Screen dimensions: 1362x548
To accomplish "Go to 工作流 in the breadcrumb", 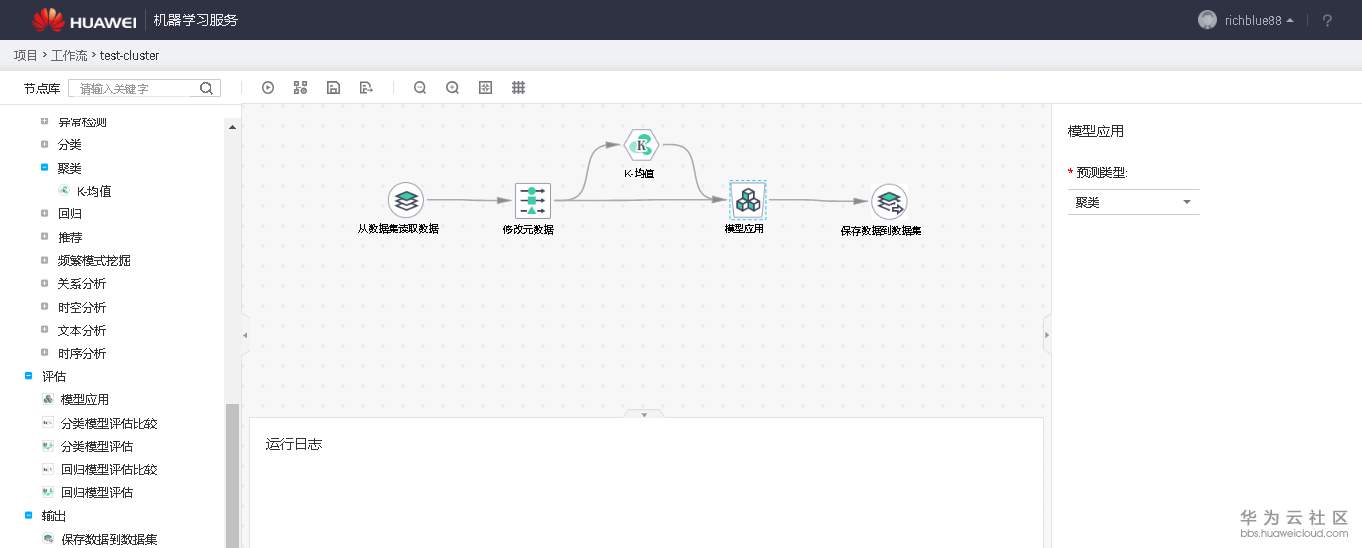I will [69, 55].
